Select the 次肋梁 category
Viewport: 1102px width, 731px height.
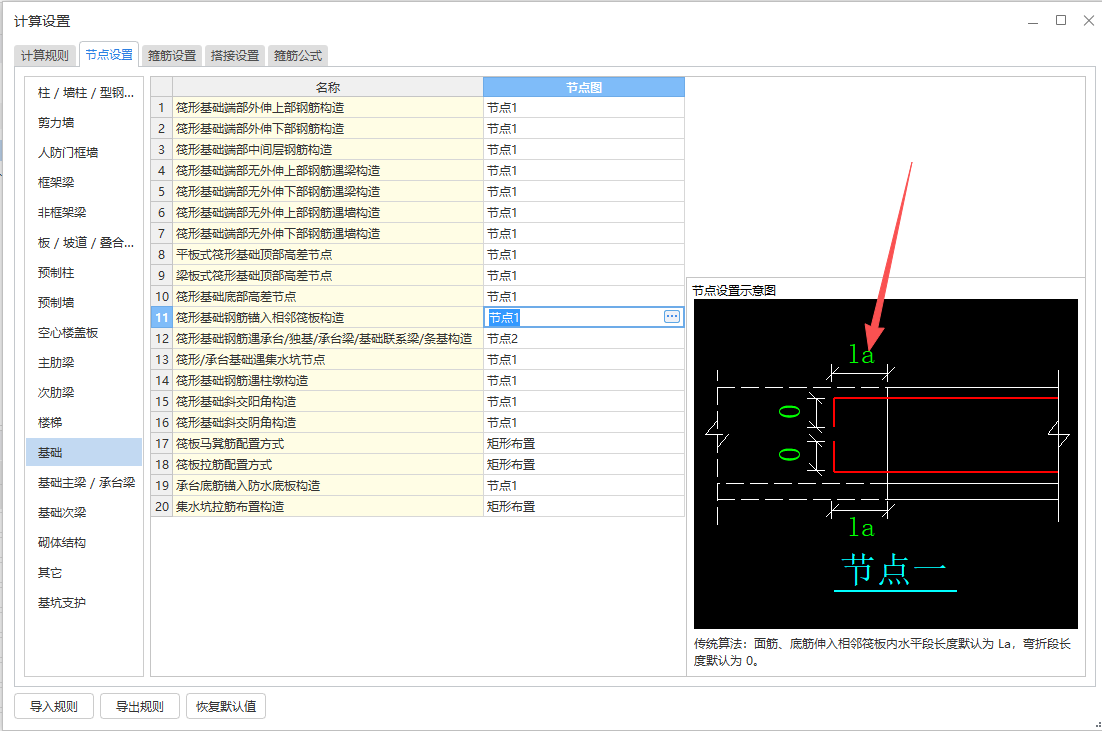point(84,393)
